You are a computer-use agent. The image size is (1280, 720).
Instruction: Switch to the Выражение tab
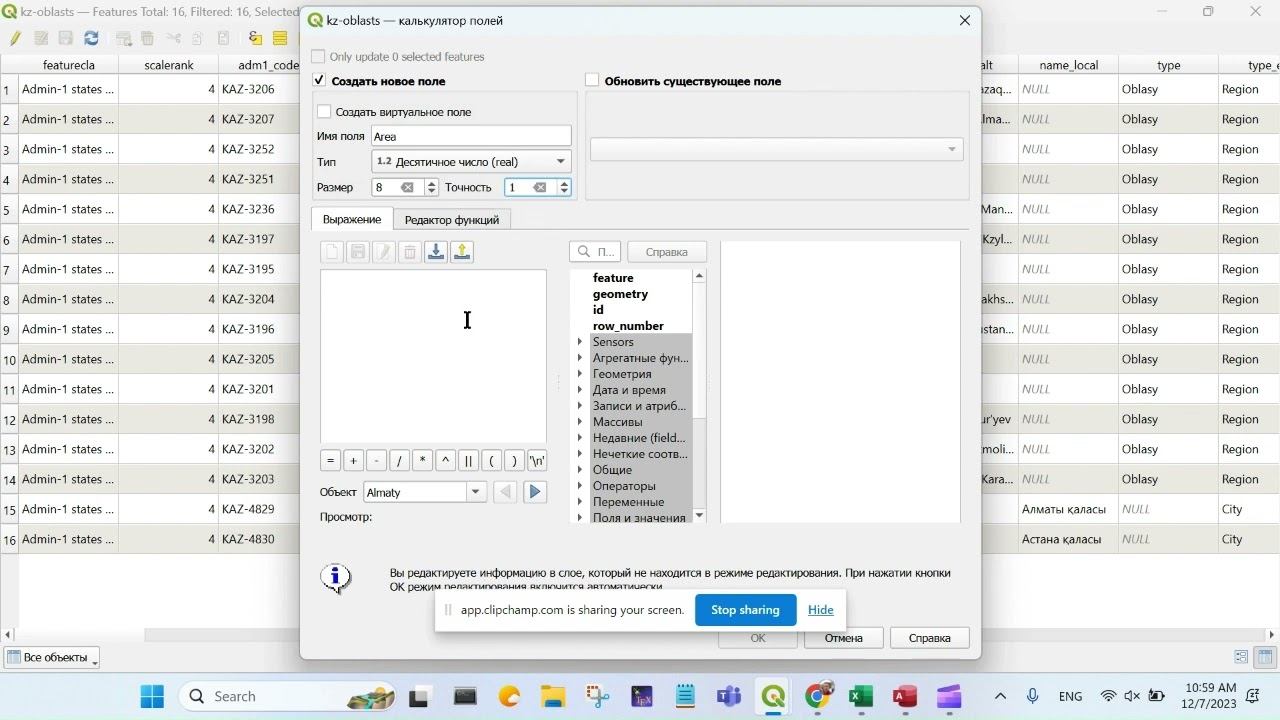[352, 219]
